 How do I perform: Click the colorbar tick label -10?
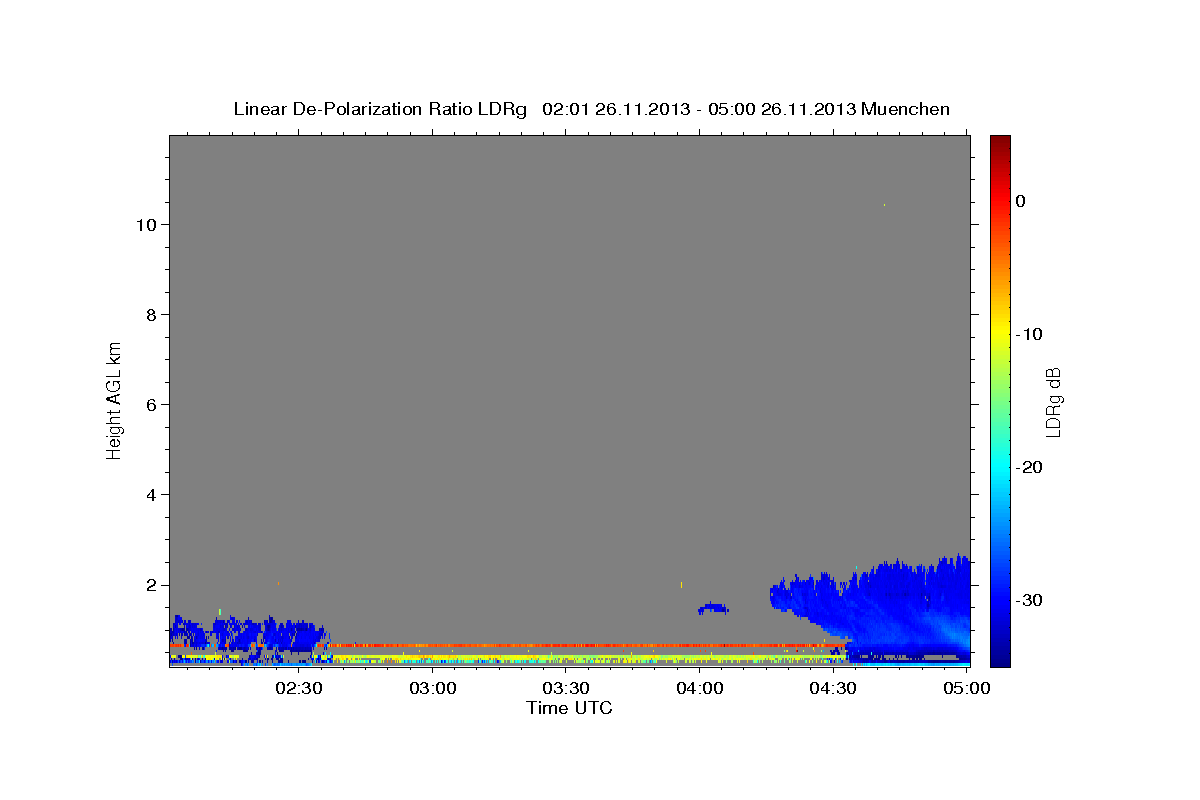[1029, 334]
